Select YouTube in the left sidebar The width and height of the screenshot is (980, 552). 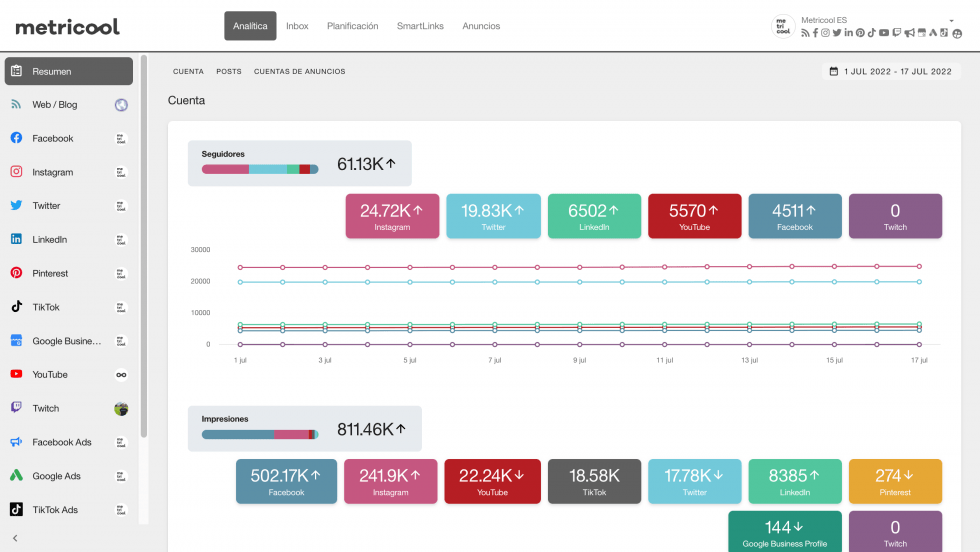coord(49,375)
